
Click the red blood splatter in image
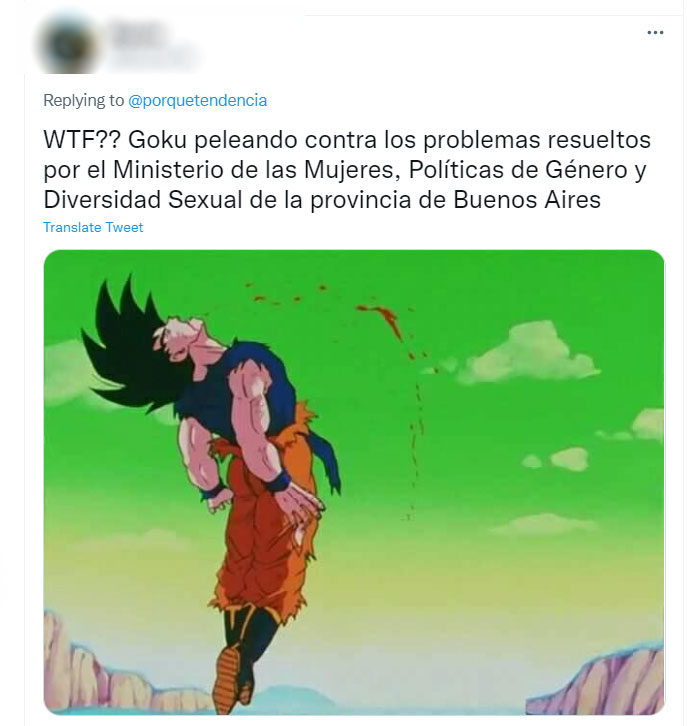pyautogui.click(x=384, y=317)
